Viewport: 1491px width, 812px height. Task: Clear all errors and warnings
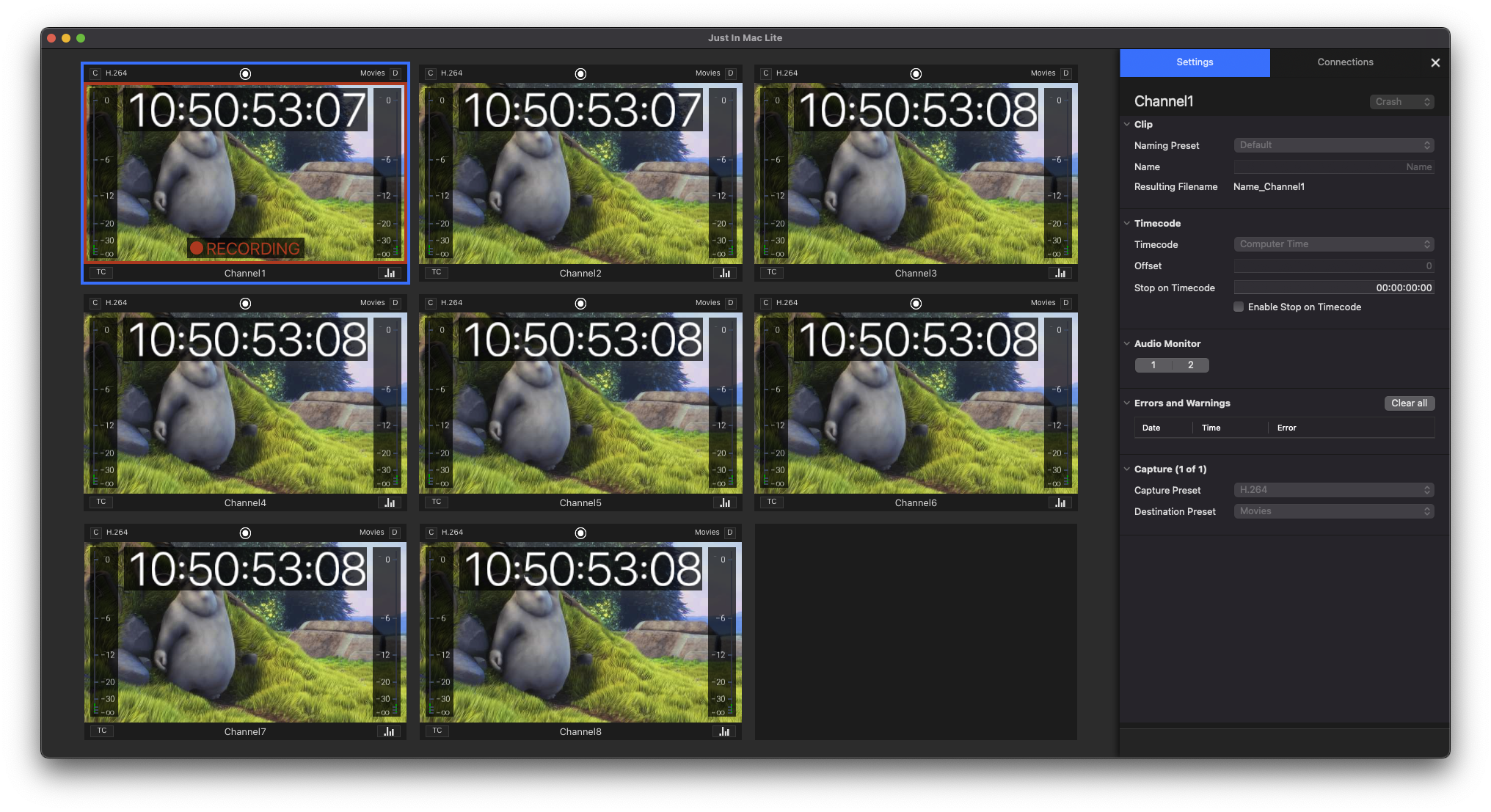point(1409,403)
